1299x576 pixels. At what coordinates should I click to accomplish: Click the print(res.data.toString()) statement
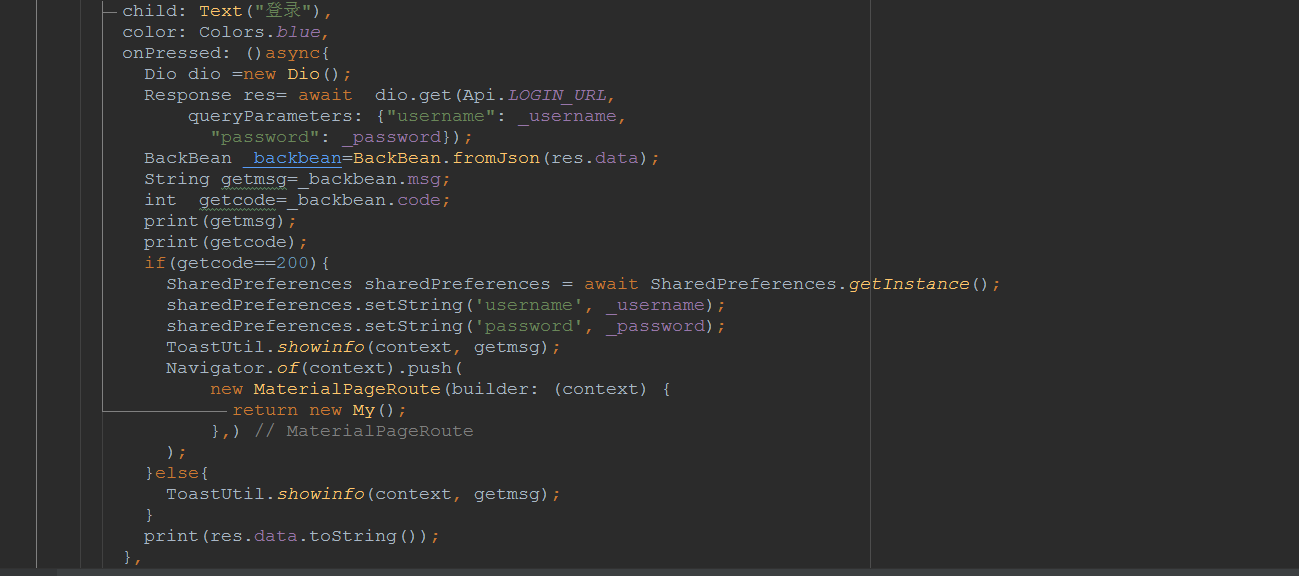point(292,536)
